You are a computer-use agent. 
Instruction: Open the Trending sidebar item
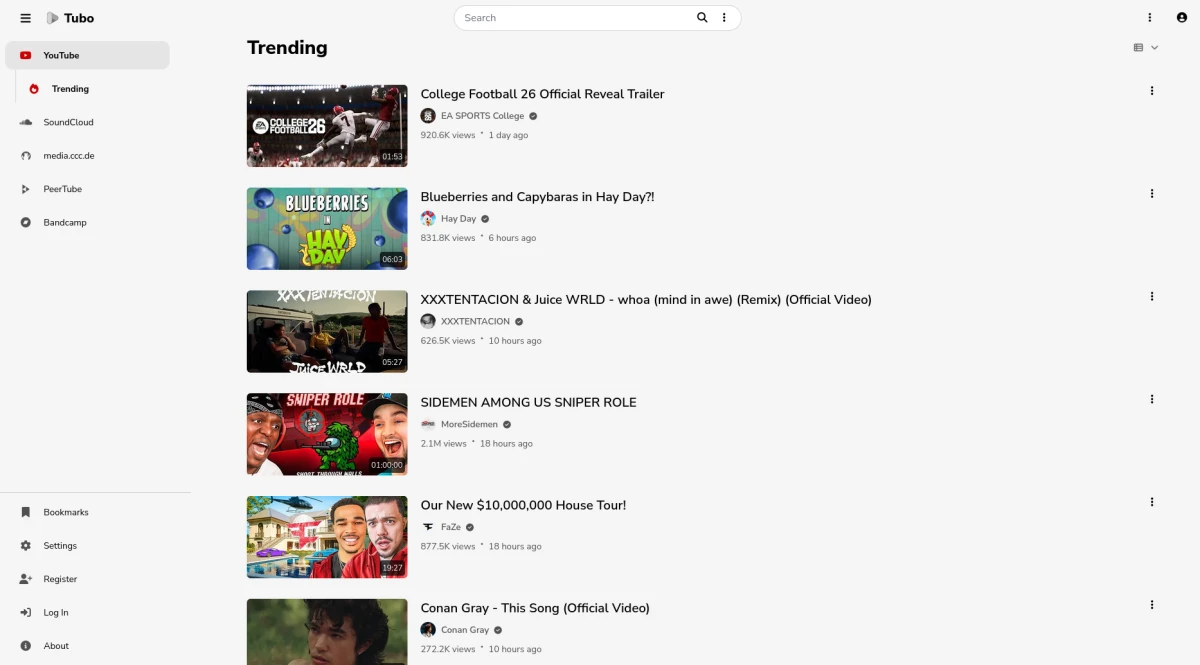[x=70, y=89]
